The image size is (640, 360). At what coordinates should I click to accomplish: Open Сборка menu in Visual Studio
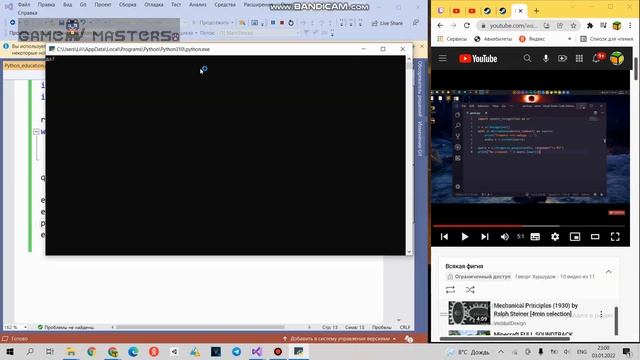point(127,4)
